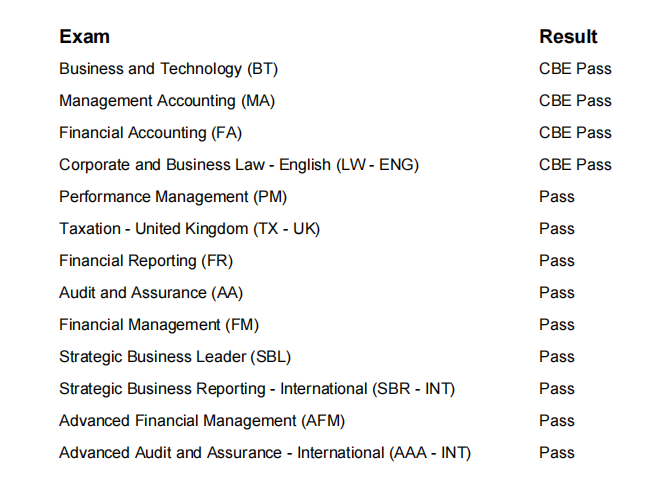Screen dimensions: 653x482
Task: Click the Exam column header
Action: pyautogui.click(x=84, y=37)
